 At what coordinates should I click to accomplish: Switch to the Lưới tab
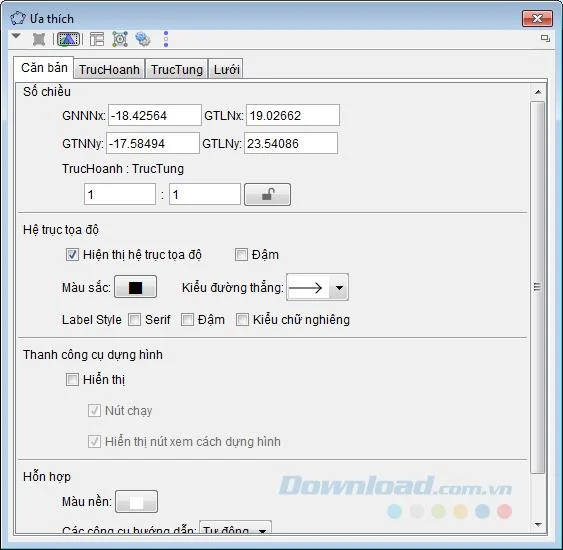point(227,69)
